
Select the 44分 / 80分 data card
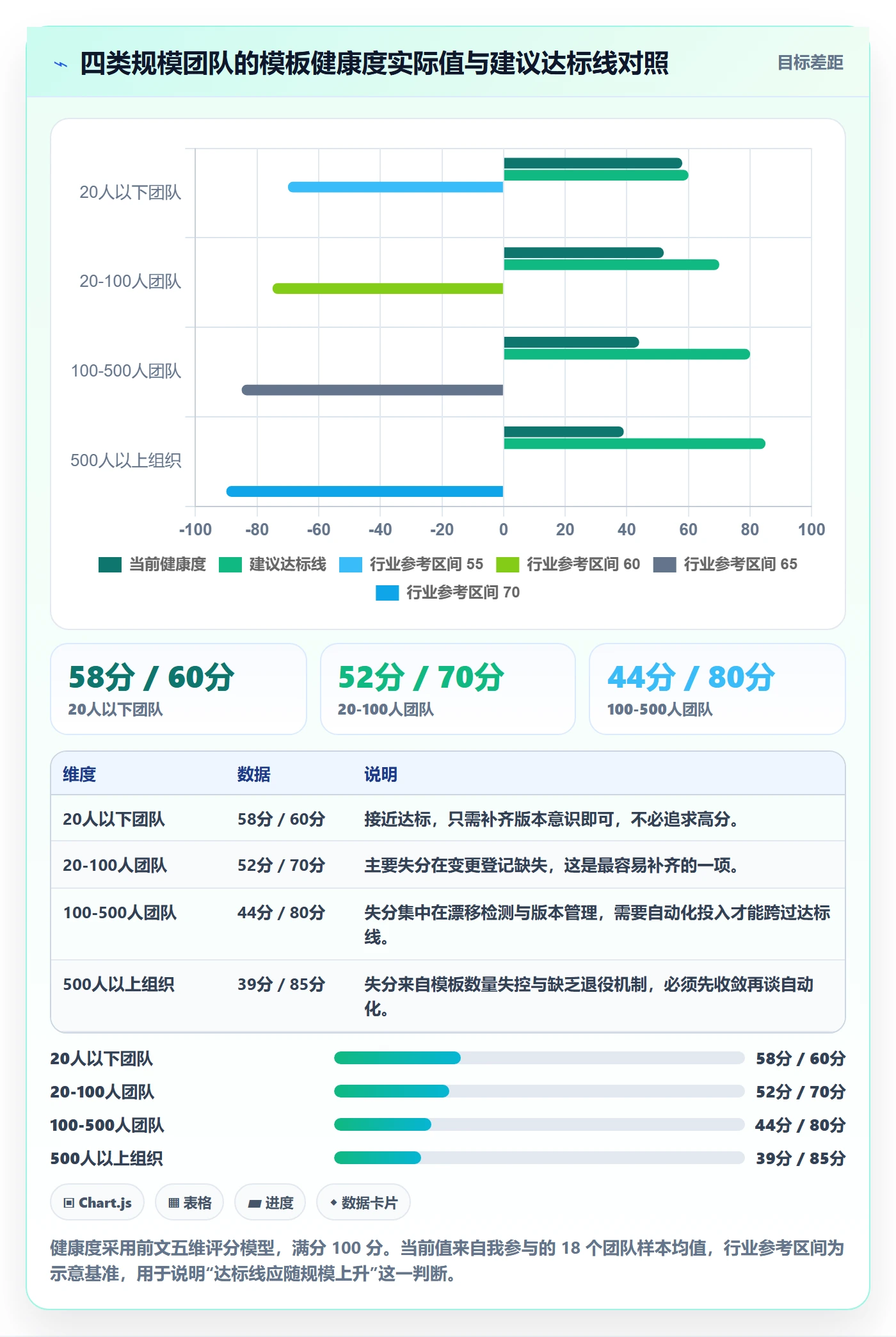pos(717,689)
